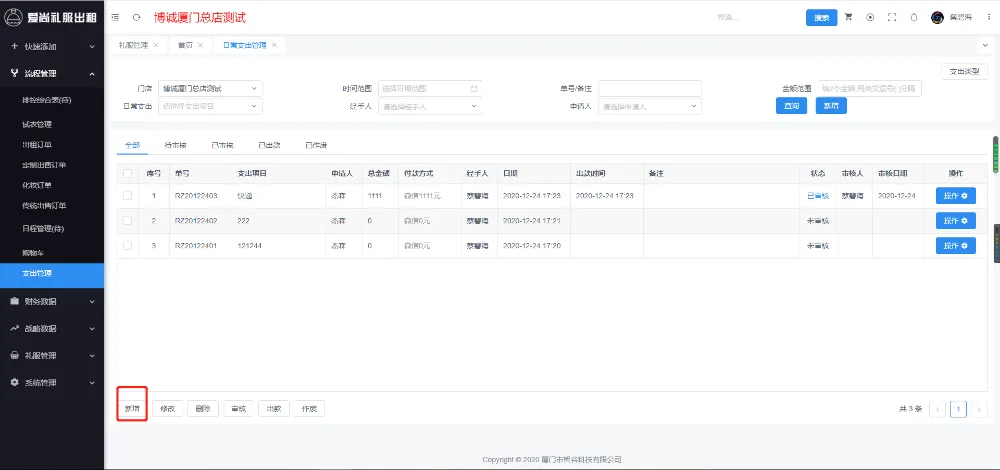Tick the checkbox for row RZ20122403
Screen dimensions: 1000x470
click(127, 195)
